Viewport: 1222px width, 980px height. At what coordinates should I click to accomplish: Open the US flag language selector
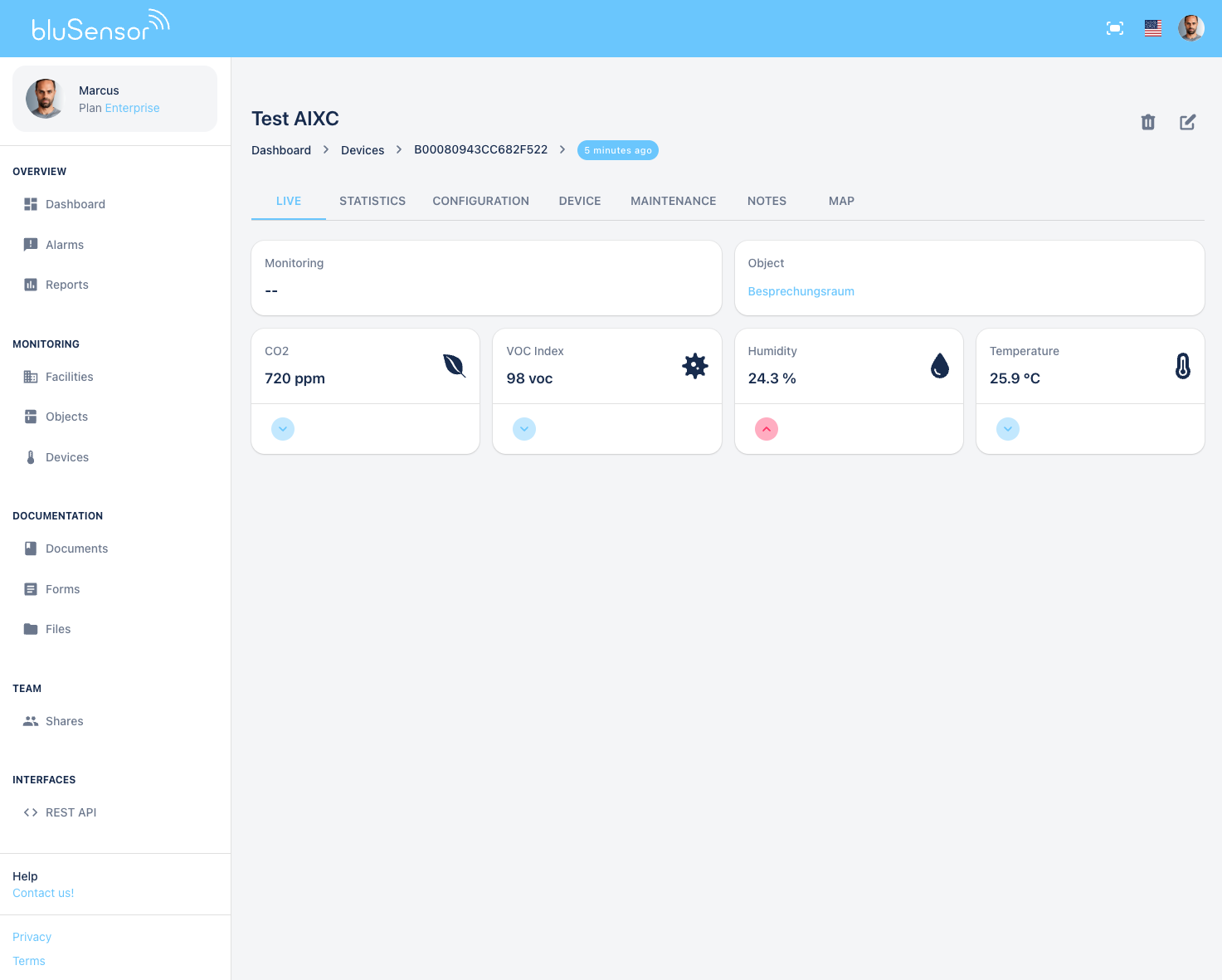[1152, 27]
